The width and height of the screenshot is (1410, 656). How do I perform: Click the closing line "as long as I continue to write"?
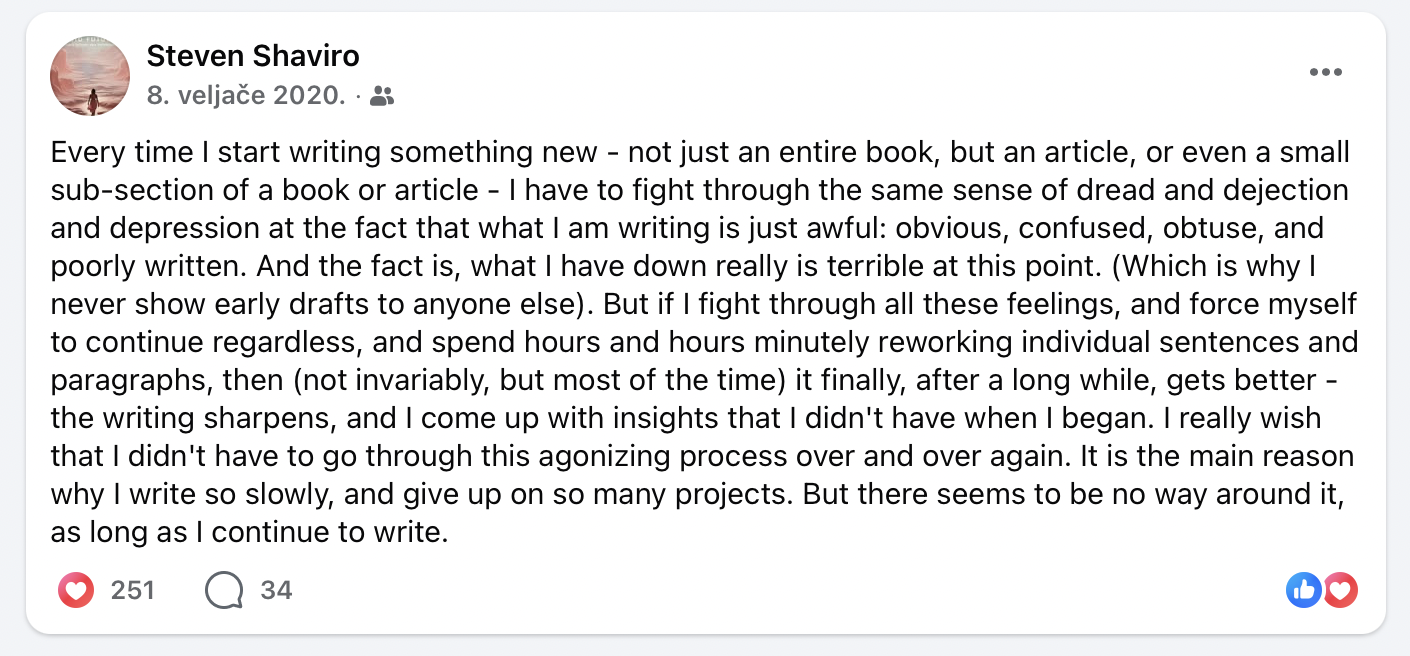click(x=246, y=533)
